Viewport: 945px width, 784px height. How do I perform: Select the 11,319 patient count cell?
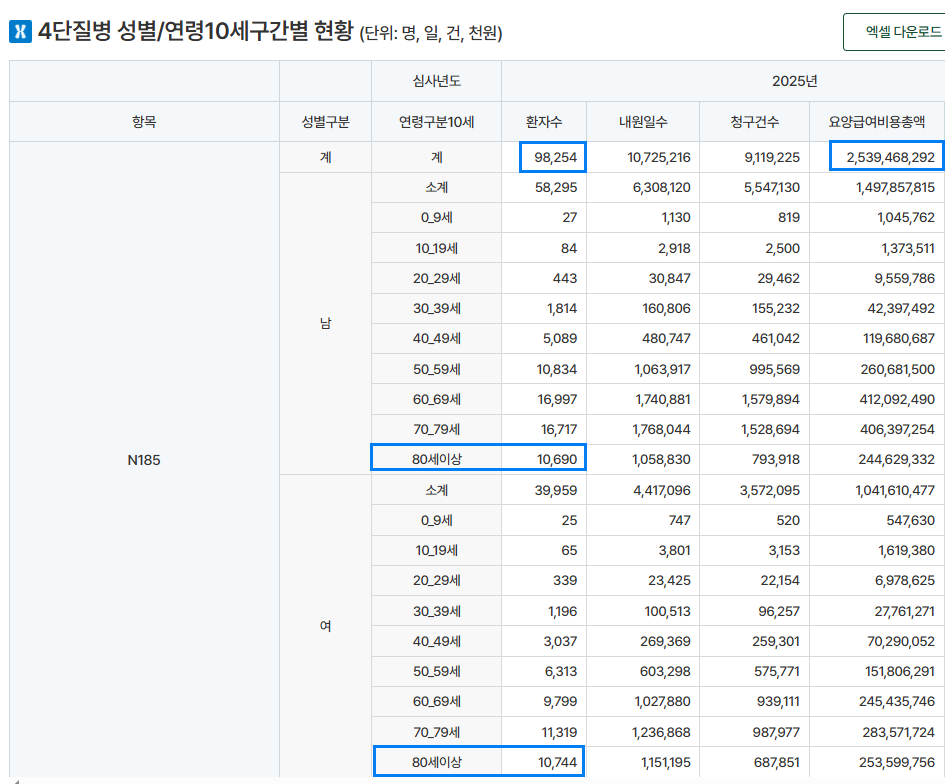[x=544, y=732]
